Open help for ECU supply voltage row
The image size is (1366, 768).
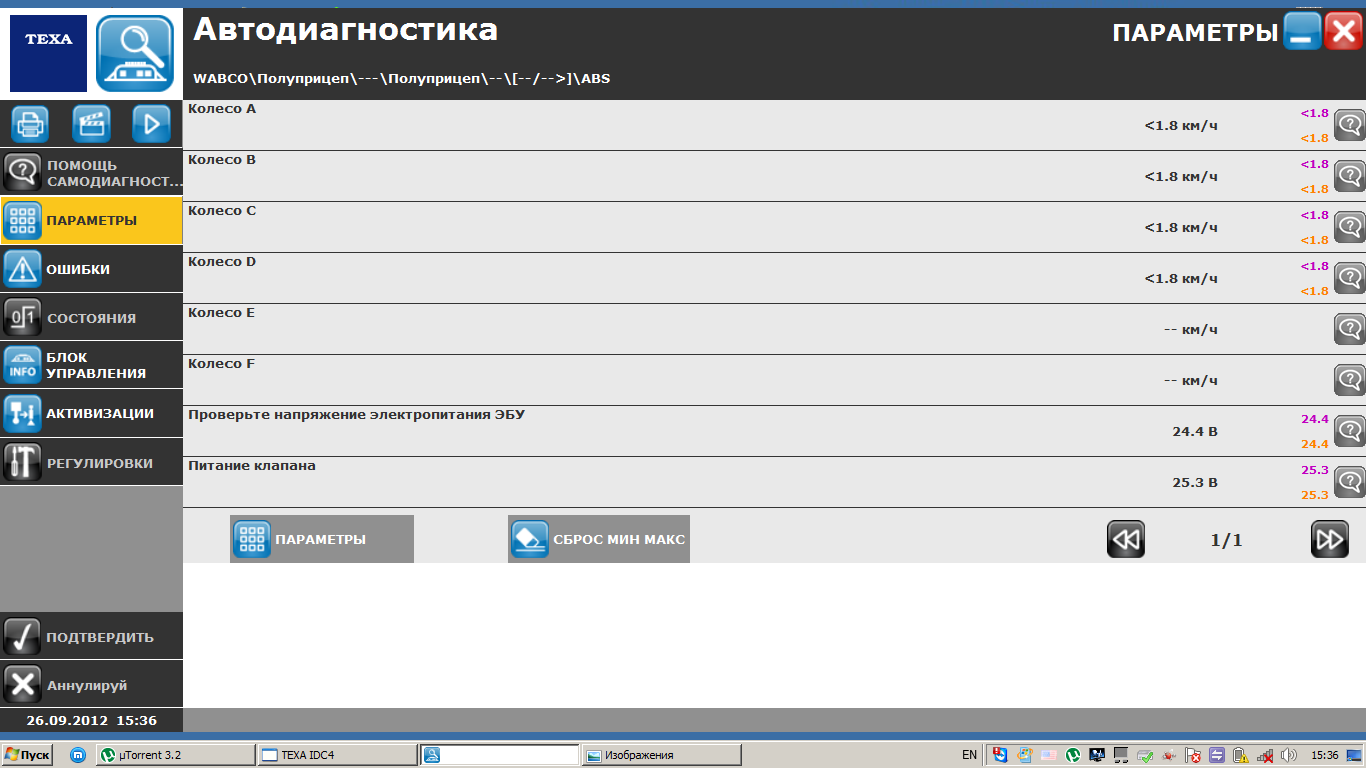pos(1349,431)
